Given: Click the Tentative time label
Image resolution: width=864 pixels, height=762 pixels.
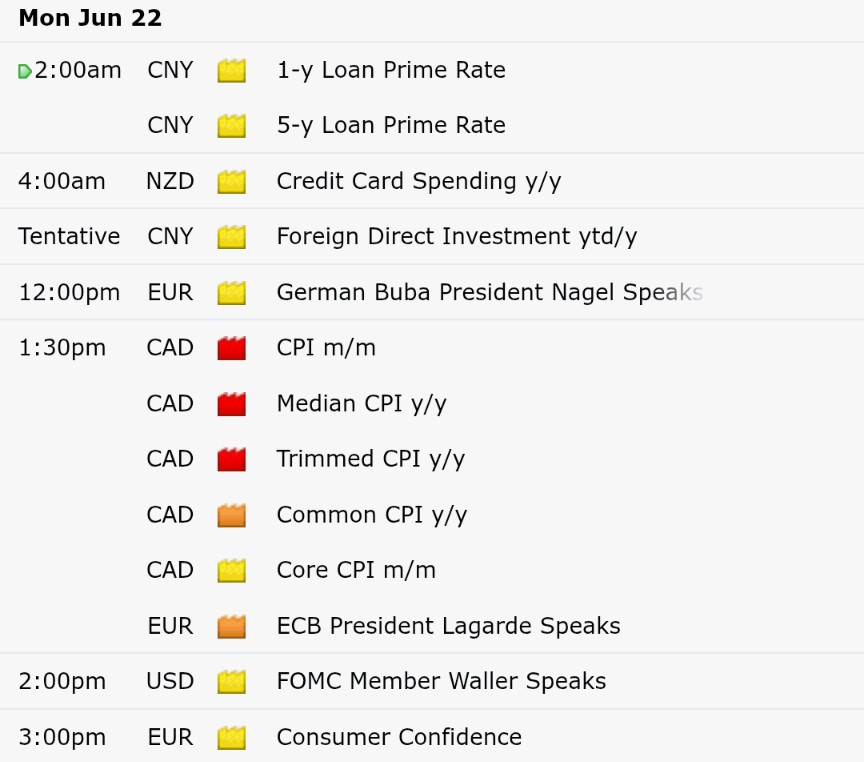Looking at the screenshot, I should pyautogui.click(x=69, y=236).
